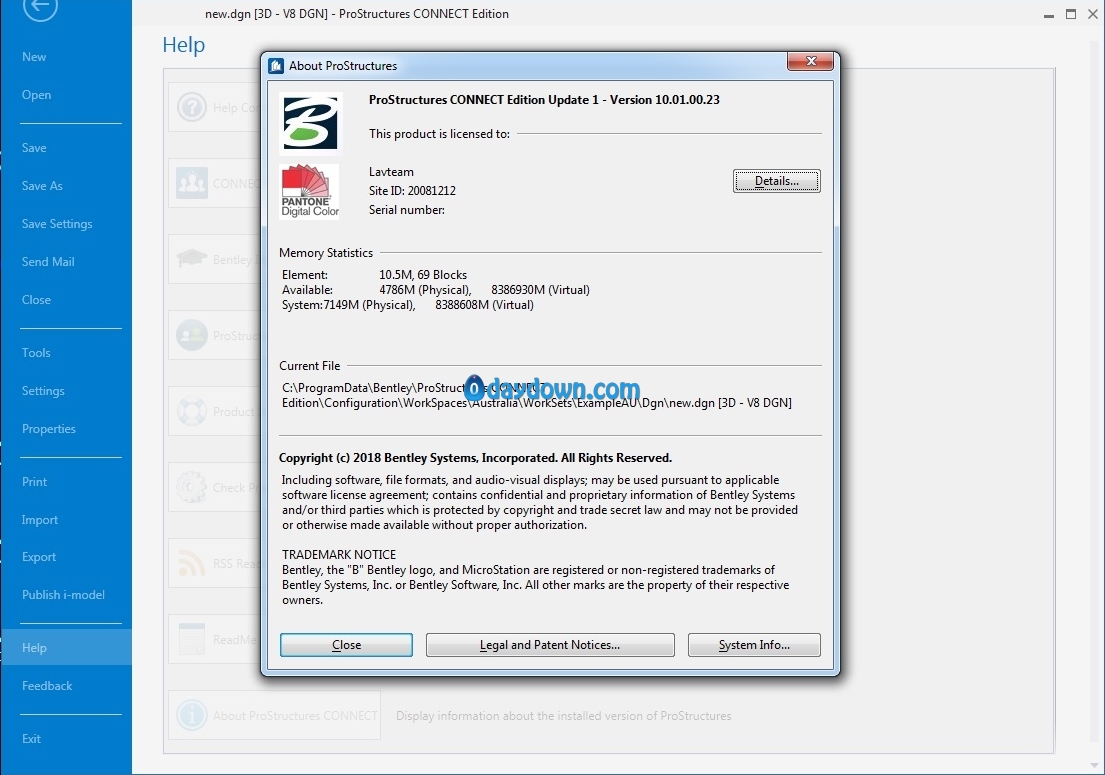1105x775 pixels.
Task: Select the Help sidebar item
Action: 66,647
